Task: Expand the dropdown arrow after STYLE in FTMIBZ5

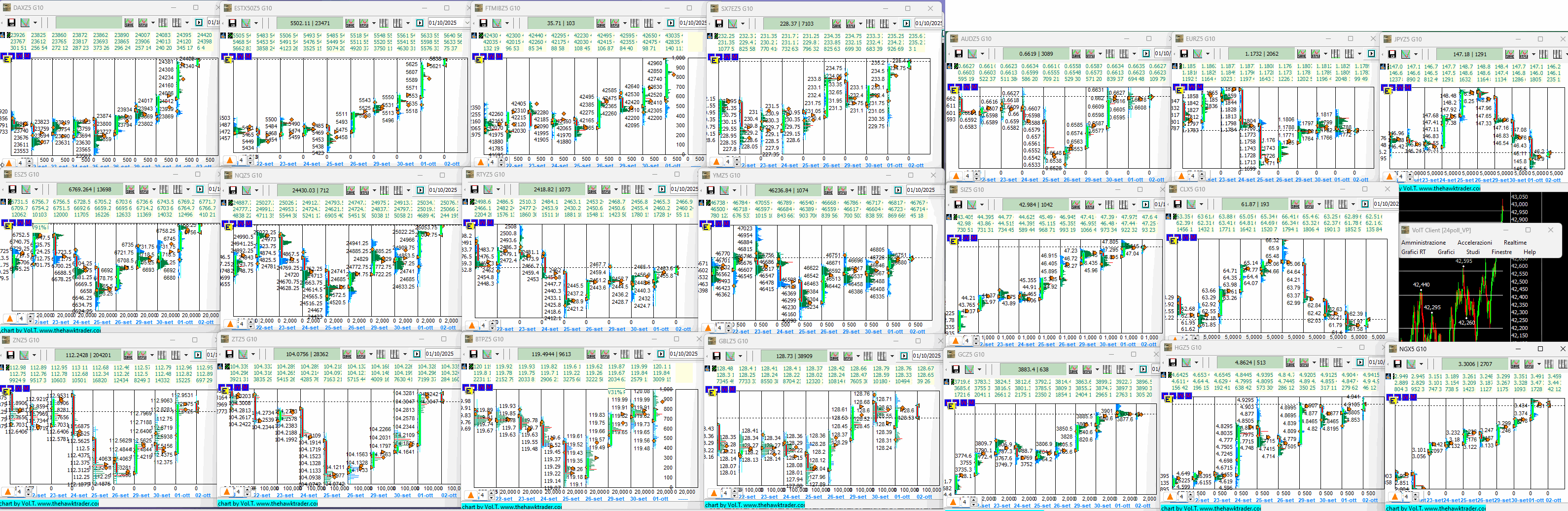Action: (625, 23)
